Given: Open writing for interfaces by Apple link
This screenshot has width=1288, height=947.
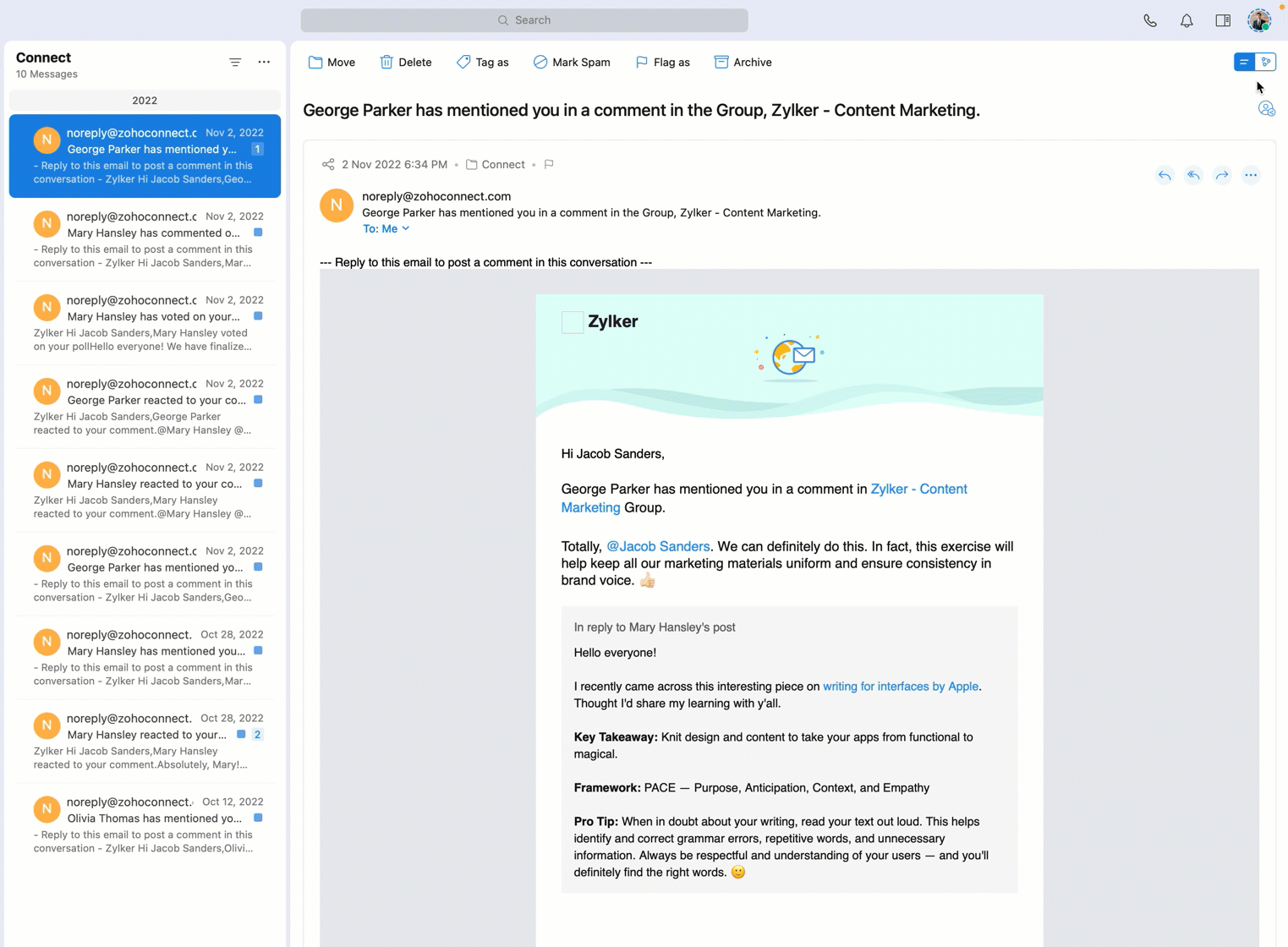Looking at the screenshot, I should (x=901, y=687).
